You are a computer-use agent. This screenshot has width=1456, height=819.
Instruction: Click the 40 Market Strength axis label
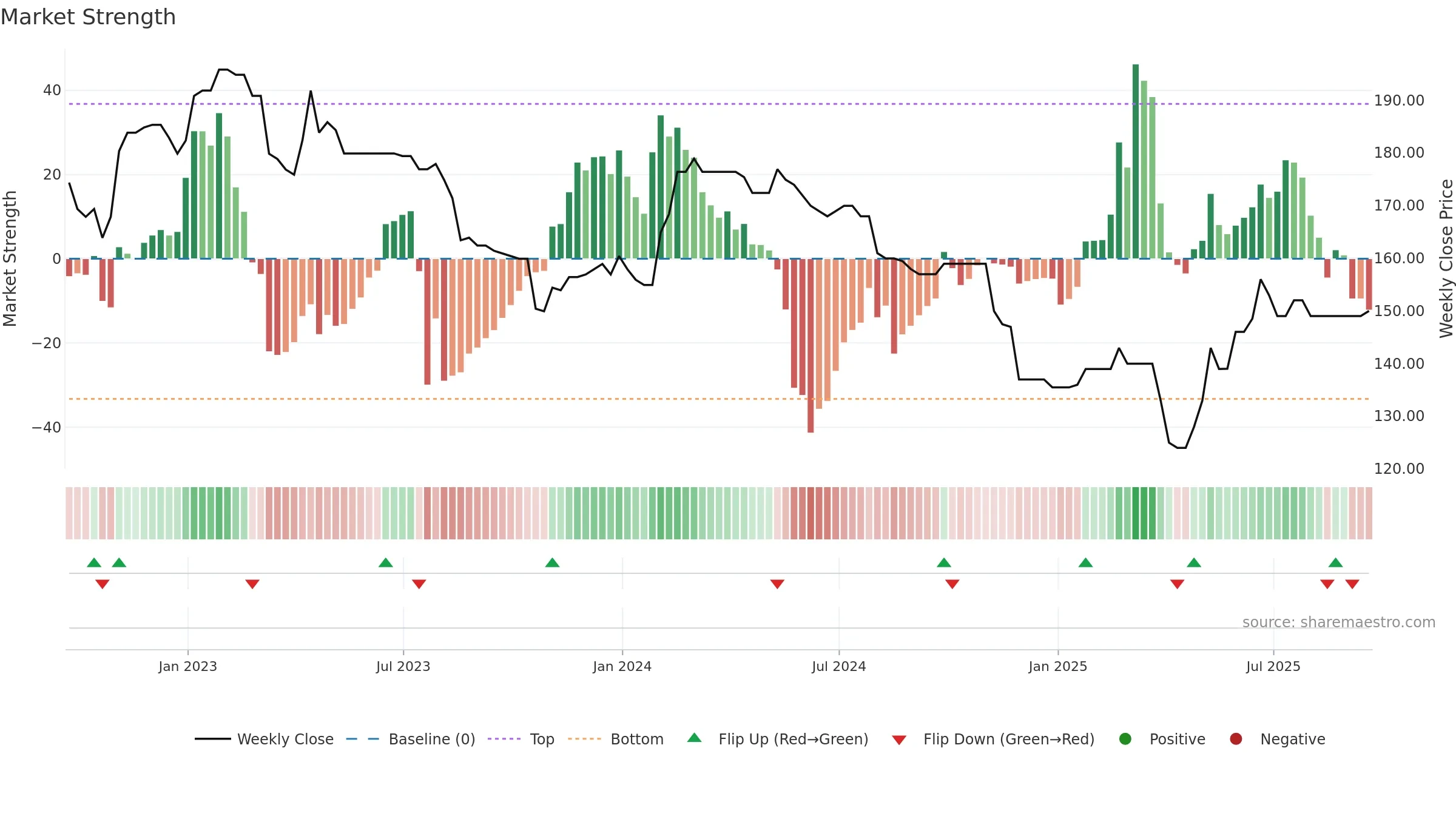pyautogui.click(x=52, y=90)
